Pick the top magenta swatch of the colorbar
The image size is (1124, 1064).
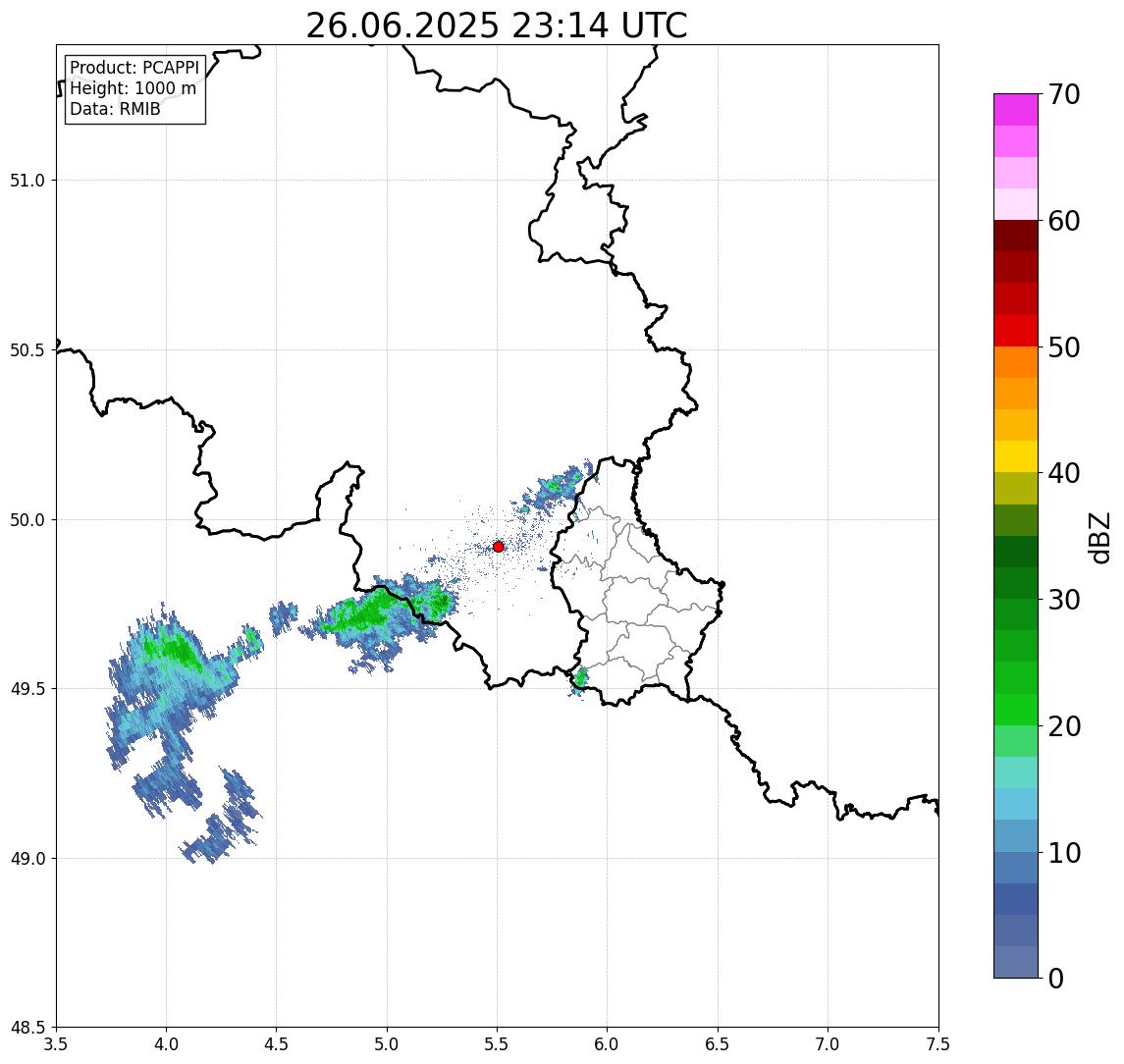pyautogui.click(x=1016, y=110)
